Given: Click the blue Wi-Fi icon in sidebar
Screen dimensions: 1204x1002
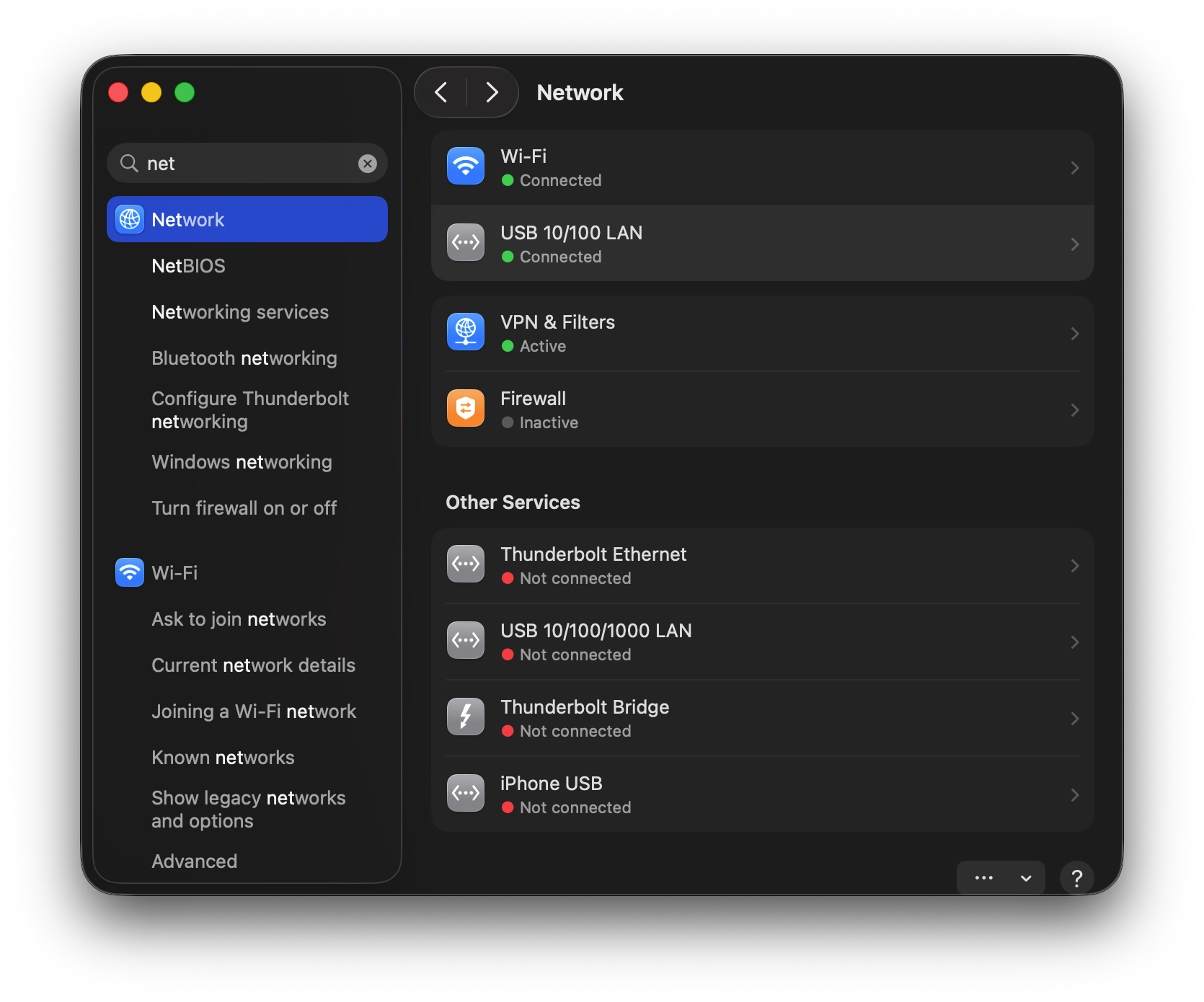Looking at the screenshot, I should point(130,573).
